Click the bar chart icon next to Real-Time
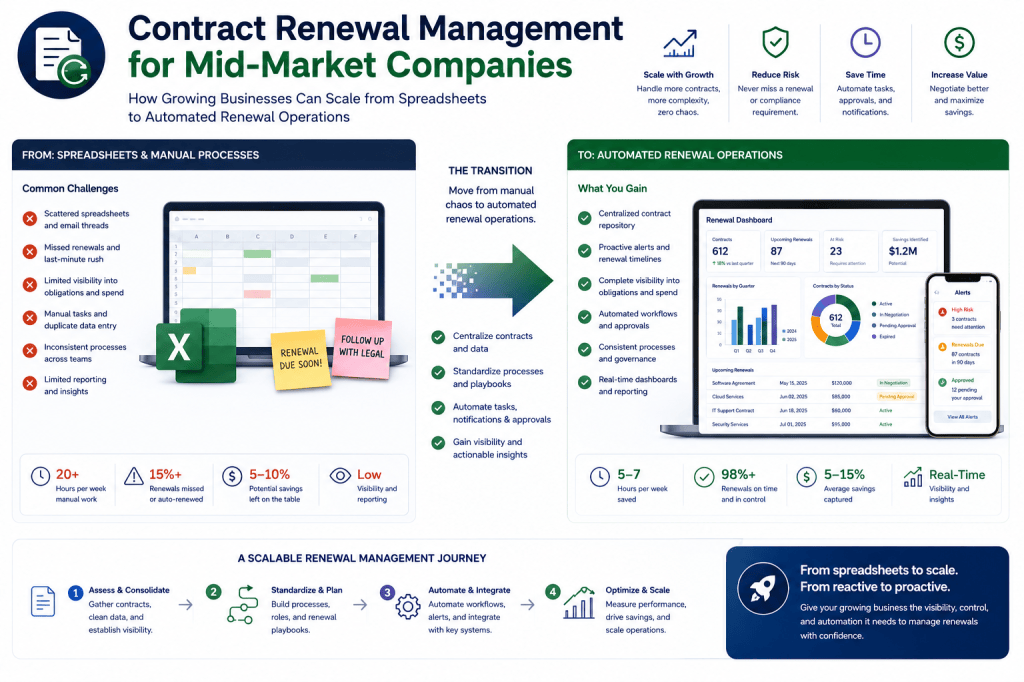This screenshot has width=1024, height=682. (912, 477)
